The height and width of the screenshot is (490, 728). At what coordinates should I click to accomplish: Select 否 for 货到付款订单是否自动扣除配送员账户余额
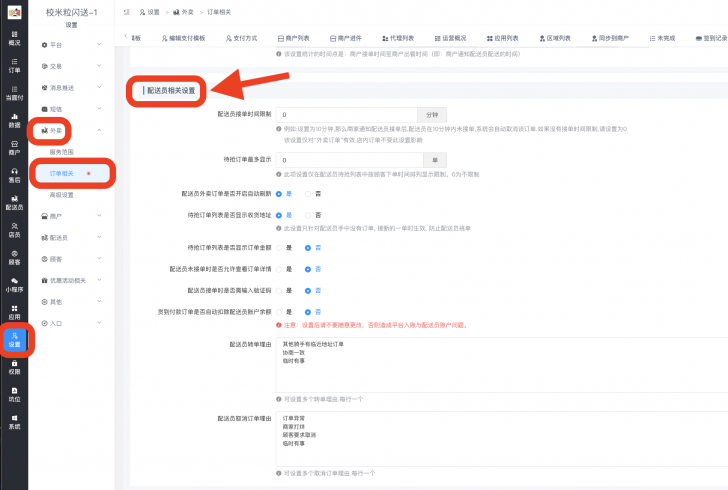[308, 312]
